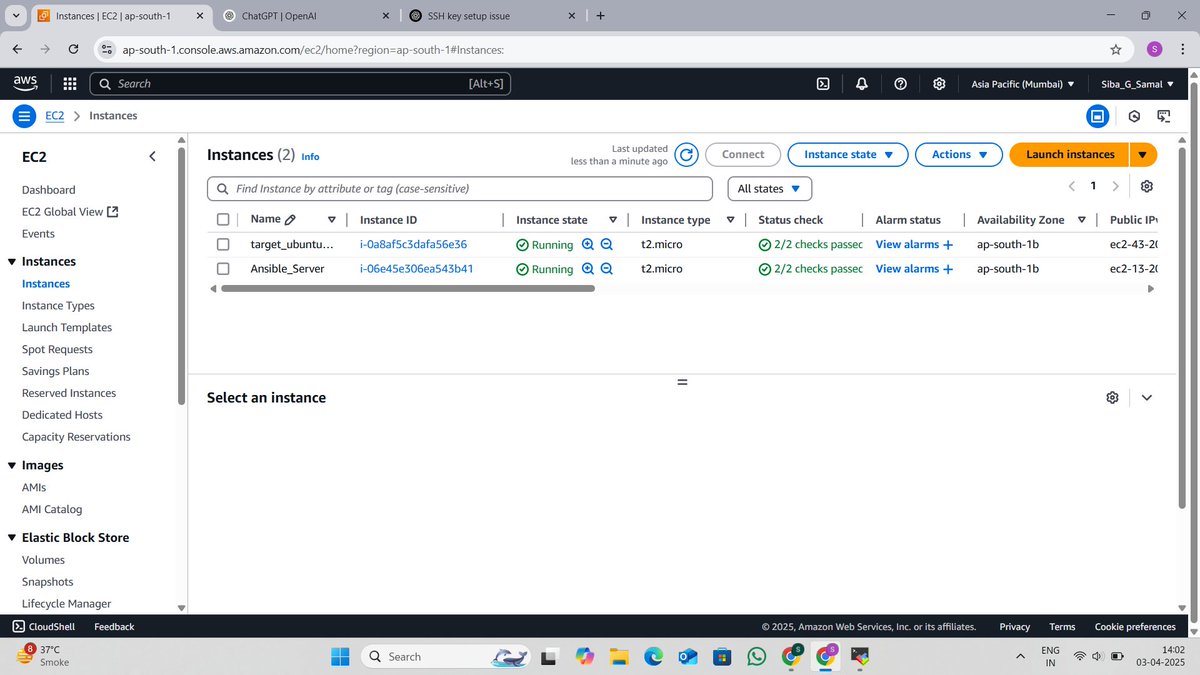Open the hexagon icon in breadcrumb bar
Viewport: 1200px width, 675px height.
tap(1134, 116)
